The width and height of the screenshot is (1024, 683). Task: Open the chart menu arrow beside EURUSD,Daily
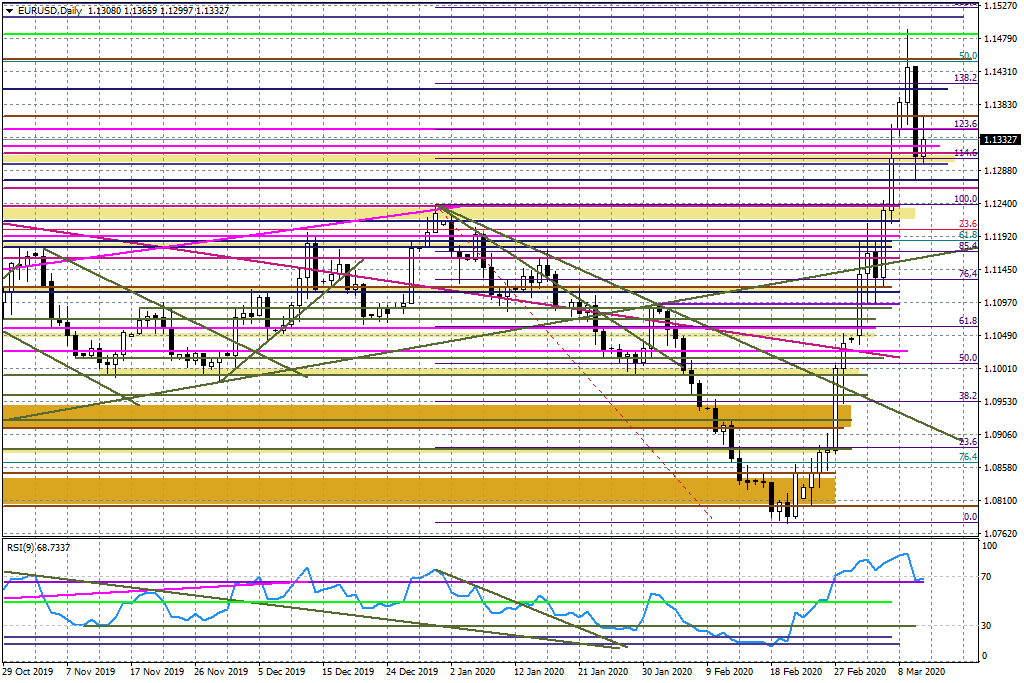coord(8,10)
